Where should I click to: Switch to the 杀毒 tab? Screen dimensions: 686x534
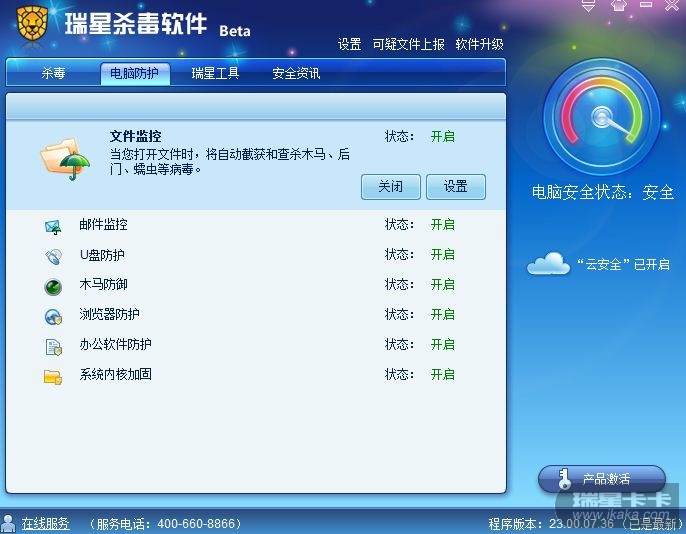pyautogui.click(x=53, y=73)
